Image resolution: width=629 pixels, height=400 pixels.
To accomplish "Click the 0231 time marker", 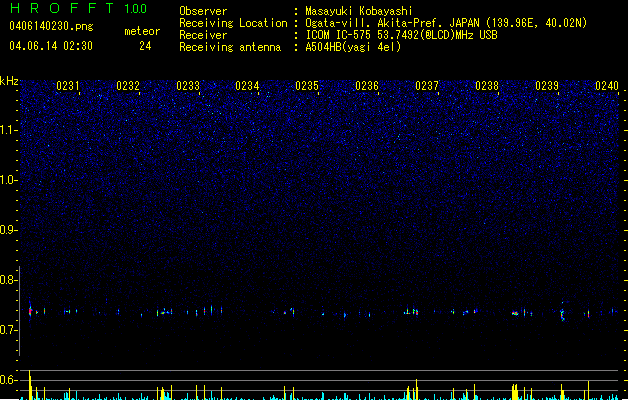I will click(68, 86).
